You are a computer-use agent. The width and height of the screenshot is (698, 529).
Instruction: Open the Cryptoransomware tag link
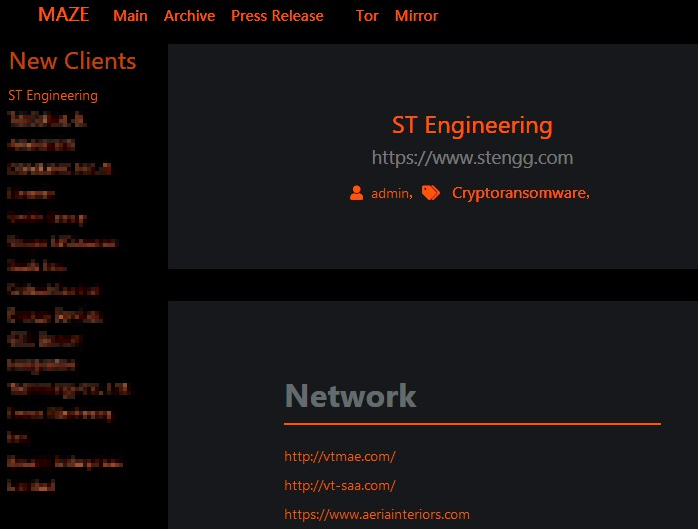click(519, 193)
